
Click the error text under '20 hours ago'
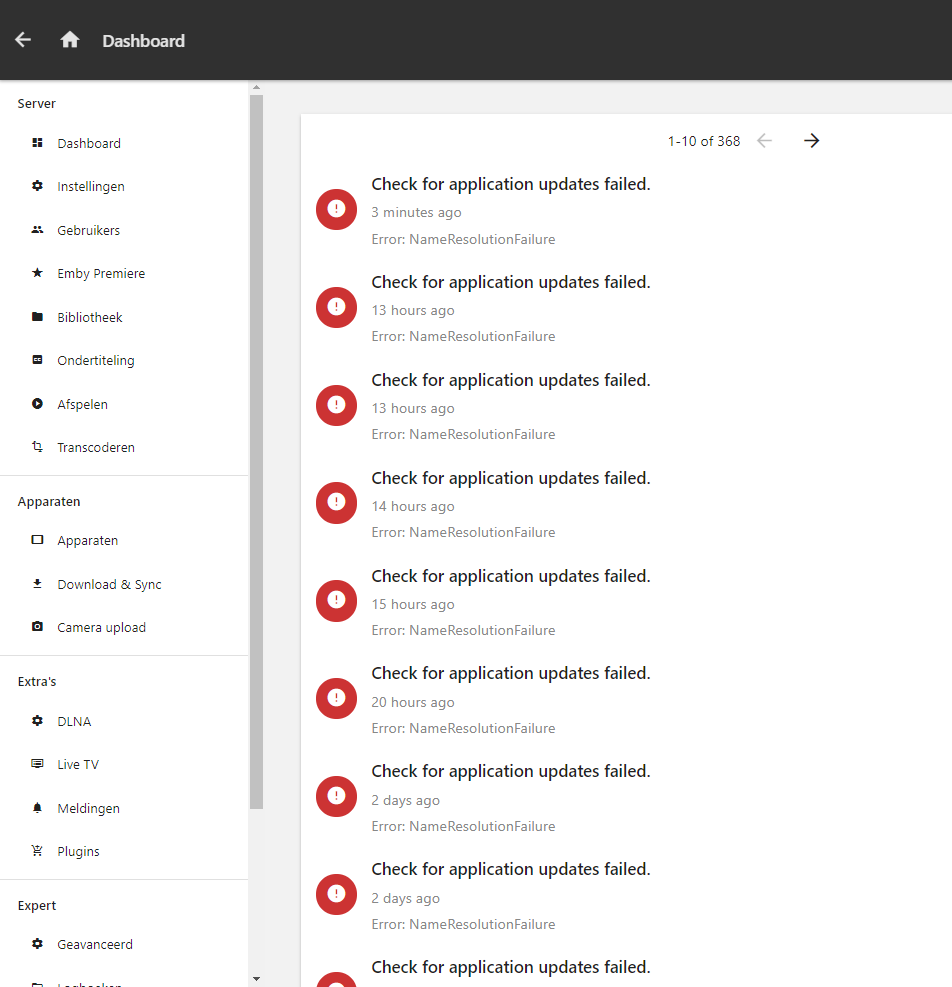pos(463,728)
